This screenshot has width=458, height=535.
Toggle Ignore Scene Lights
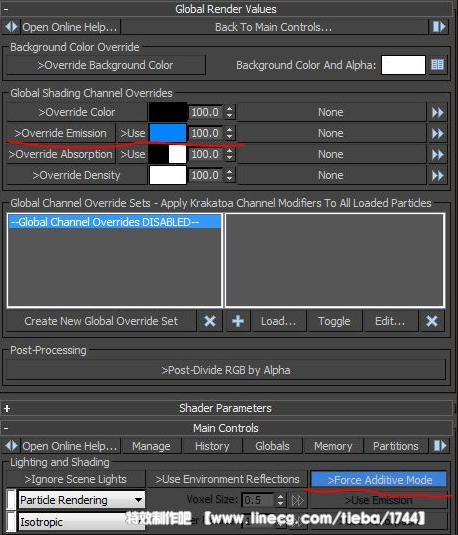[76, 479]
